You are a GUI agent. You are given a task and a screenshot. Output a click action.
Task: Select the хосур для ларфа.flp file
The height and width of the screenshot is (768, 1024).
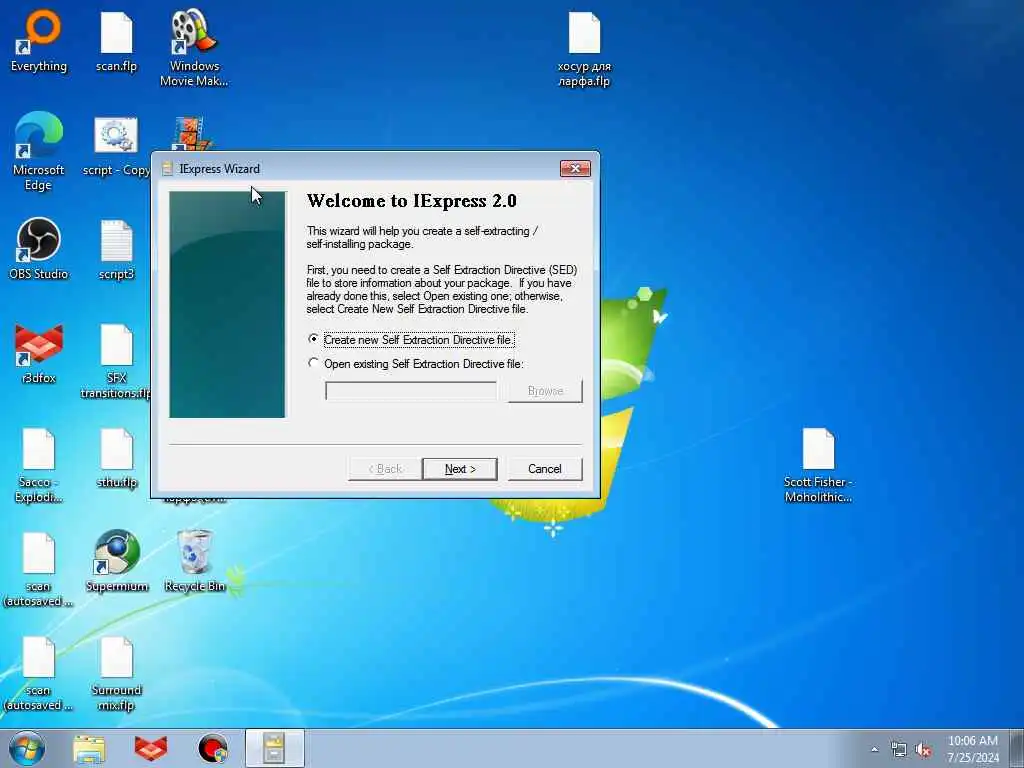[584, 49]
